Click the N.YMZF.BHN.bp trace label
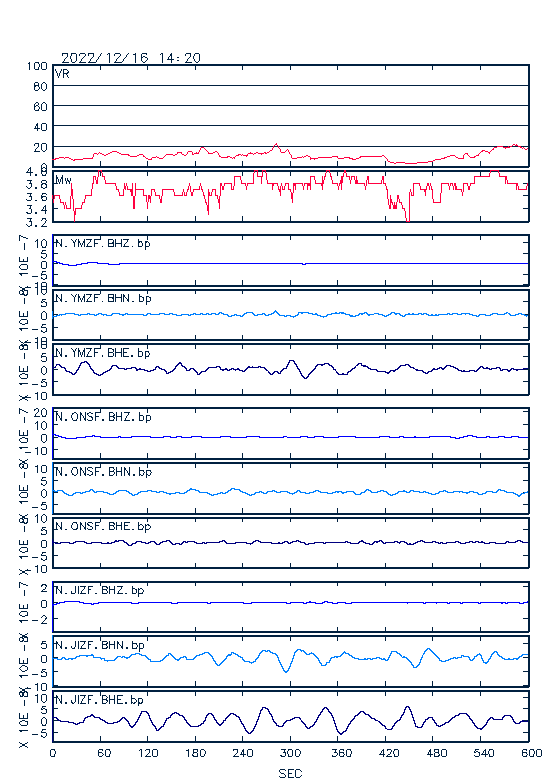554x781 pixels. coord(103,298)
